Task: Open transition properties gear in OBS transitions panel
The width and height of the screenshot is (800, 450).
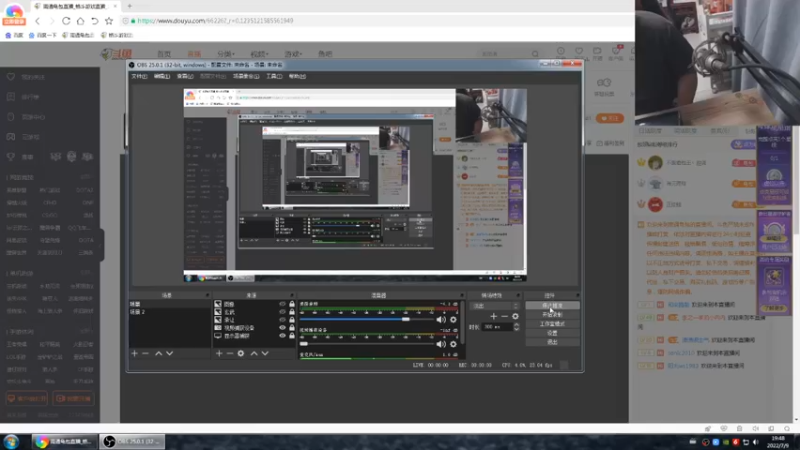Action: [515, 316]
